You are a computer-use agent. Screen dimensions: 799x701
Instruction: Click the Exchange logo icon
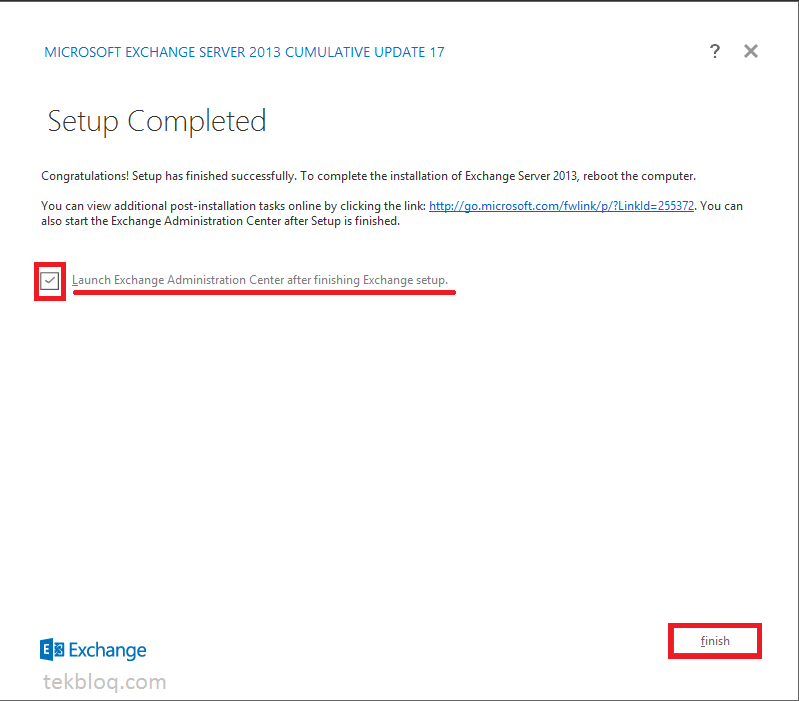click(x=52, y=650)
